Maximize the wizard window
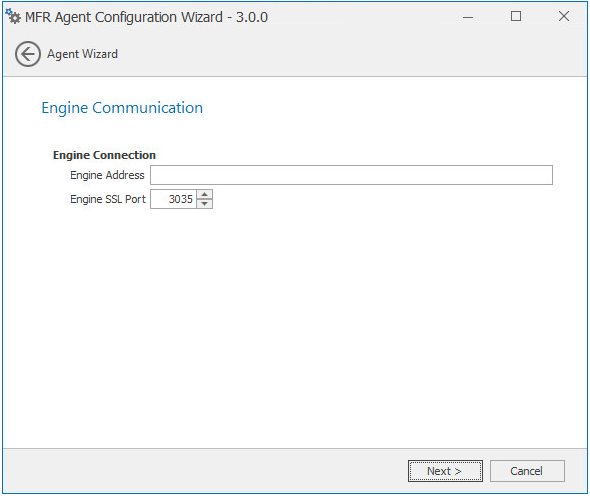This screenshot has width=590, height=496. (516, 16)
